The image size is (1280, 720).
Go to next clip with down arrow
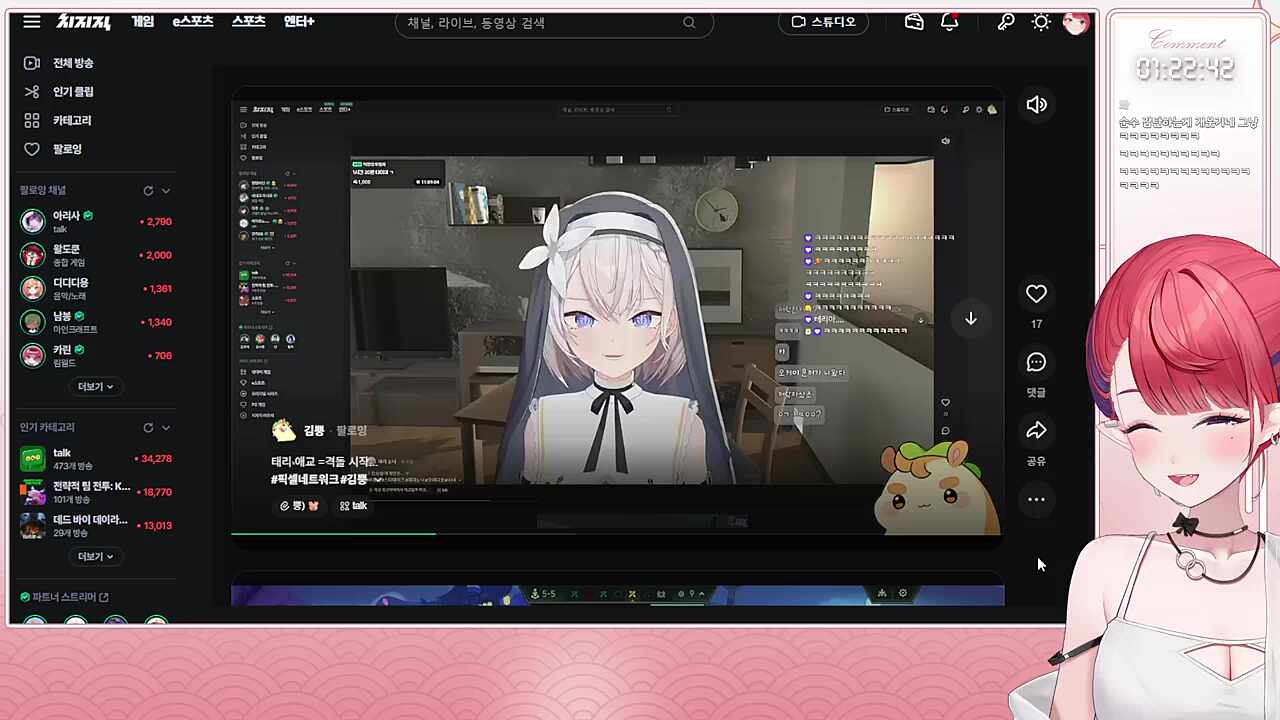(970, 318)
